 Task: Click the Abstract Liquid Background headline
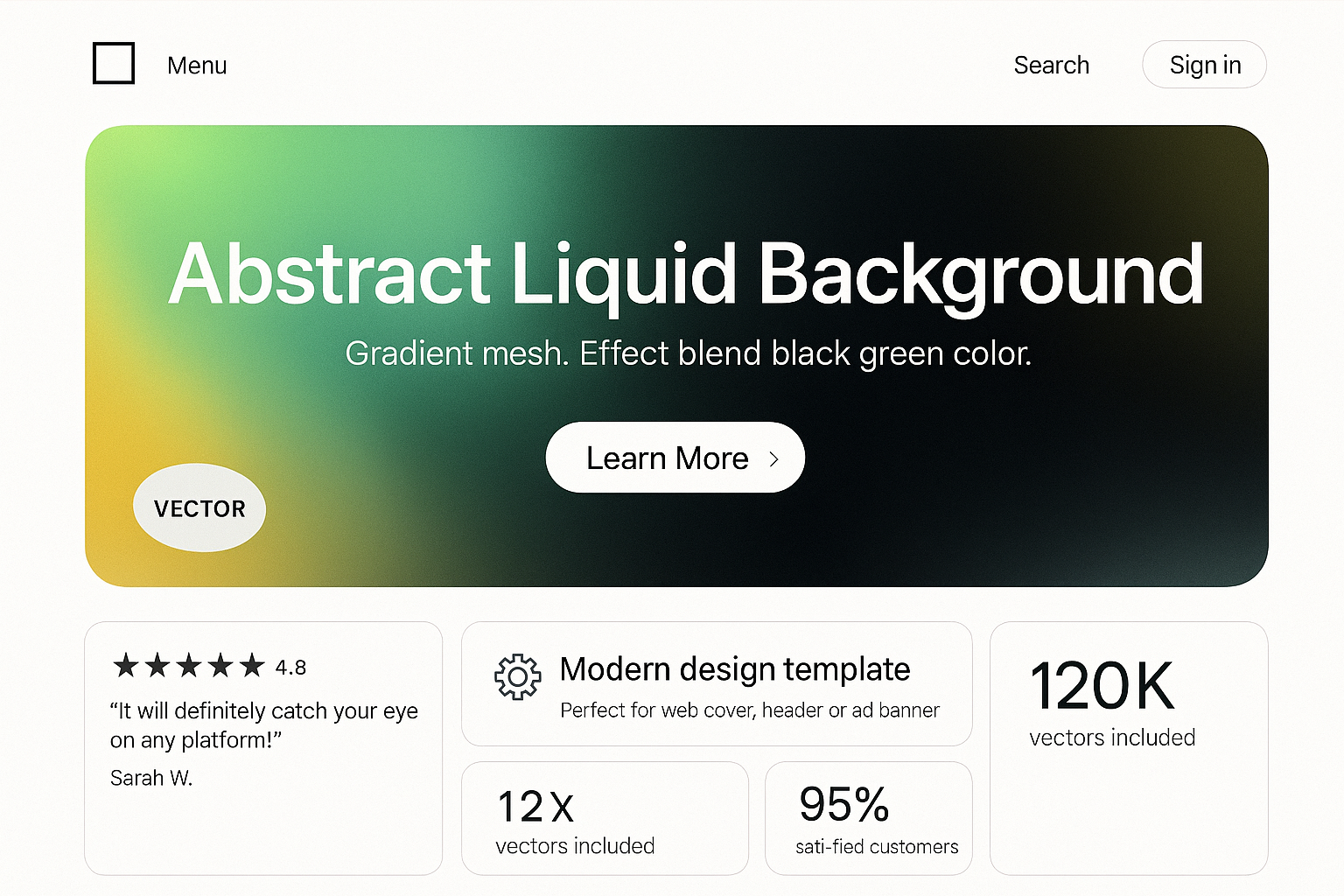(686, 274)
